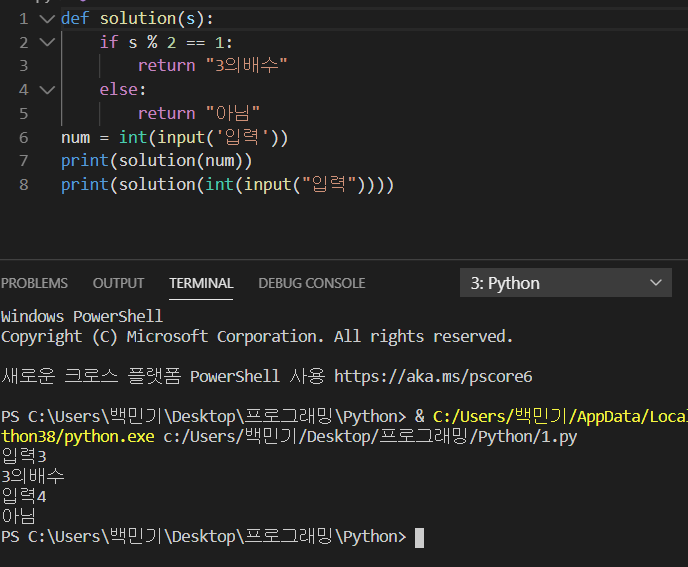Click the https://aka.ms/pscore6 link in terminal
Image resolution: width=688 pixels, height=567 pixels.
433,377
